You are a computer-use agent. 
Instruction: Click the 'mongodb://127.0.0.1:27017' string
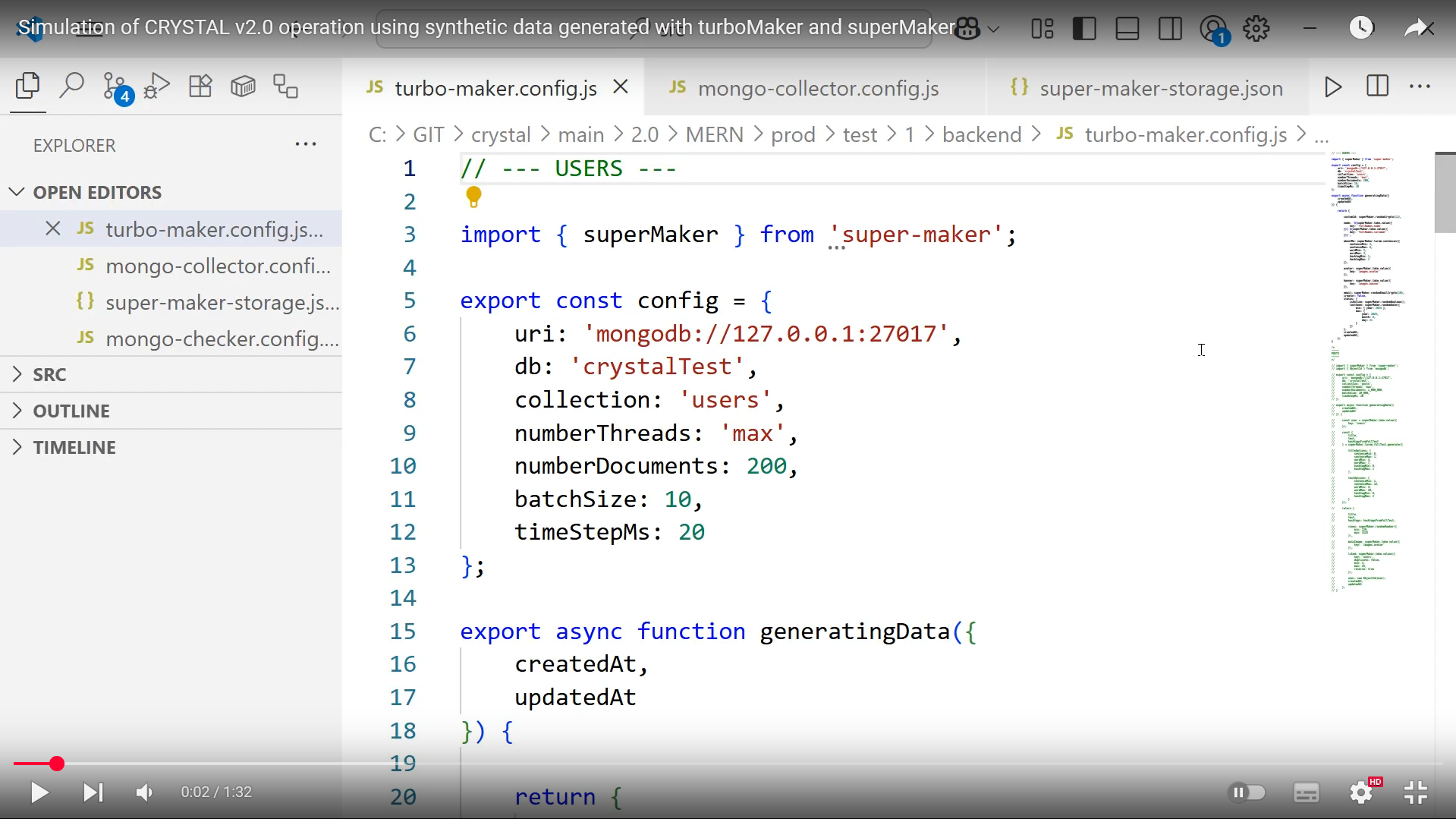point(766,334)
